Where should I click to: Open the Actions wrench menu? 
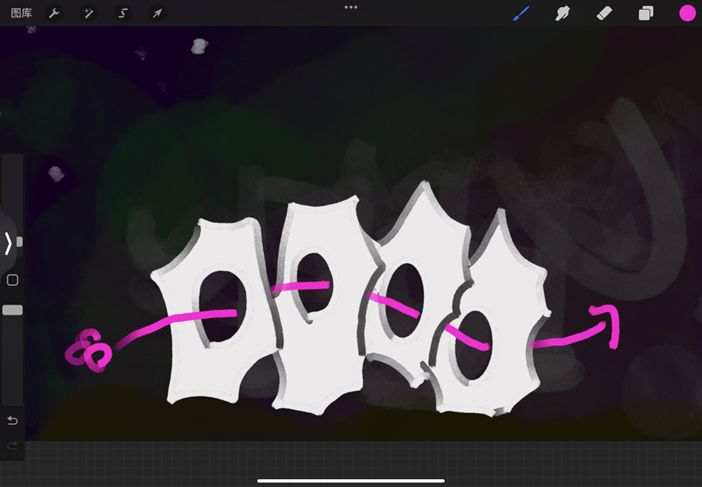(x=54, y=13)
